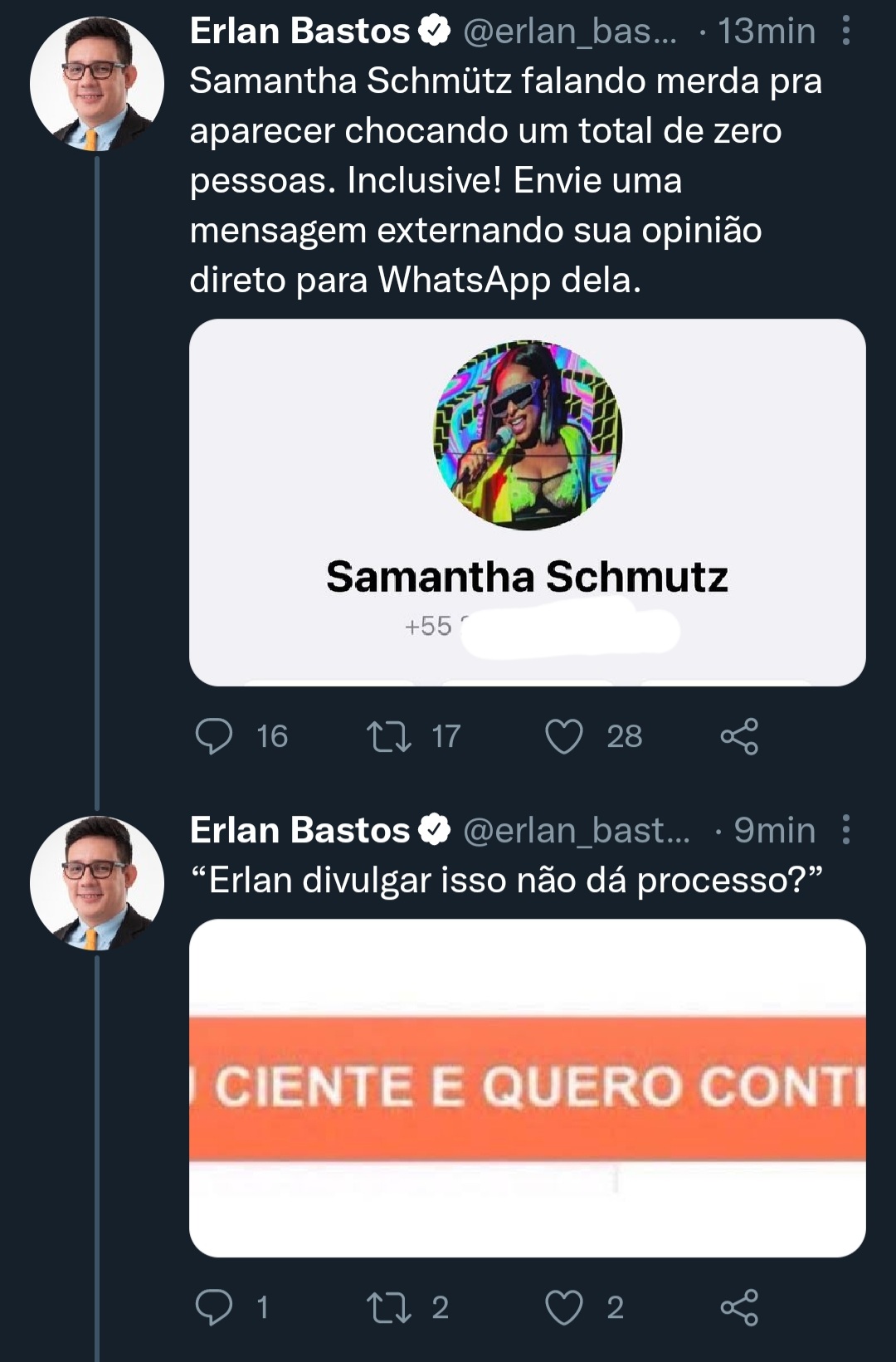
Task: Click the verified badge on first tweet
Action: (434, 31)
